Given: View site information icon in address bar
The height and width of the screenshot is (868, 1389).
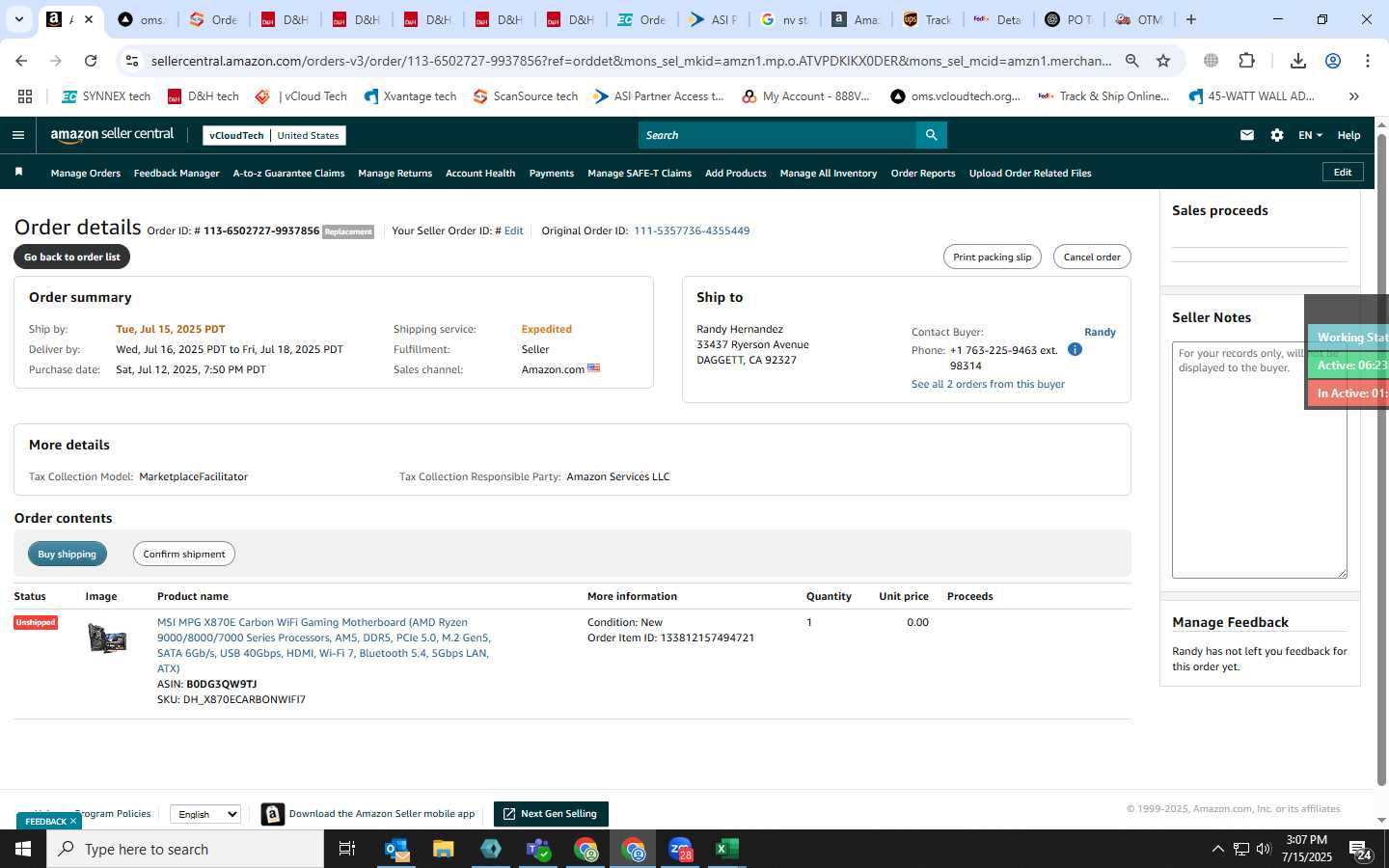Looking at the screenshot, I should click(x=132, y=61).
